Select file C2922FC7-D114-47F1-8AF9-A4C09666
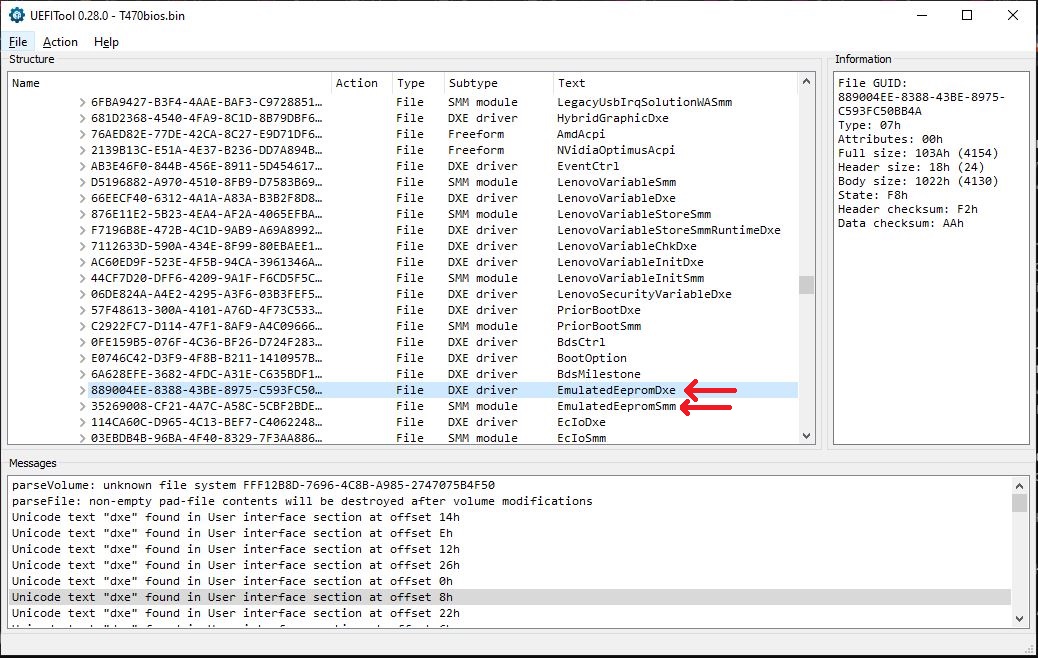Image resolution: width=1038 pixels, height=658 pixels. pyautogui.click(x=207, y=326)
